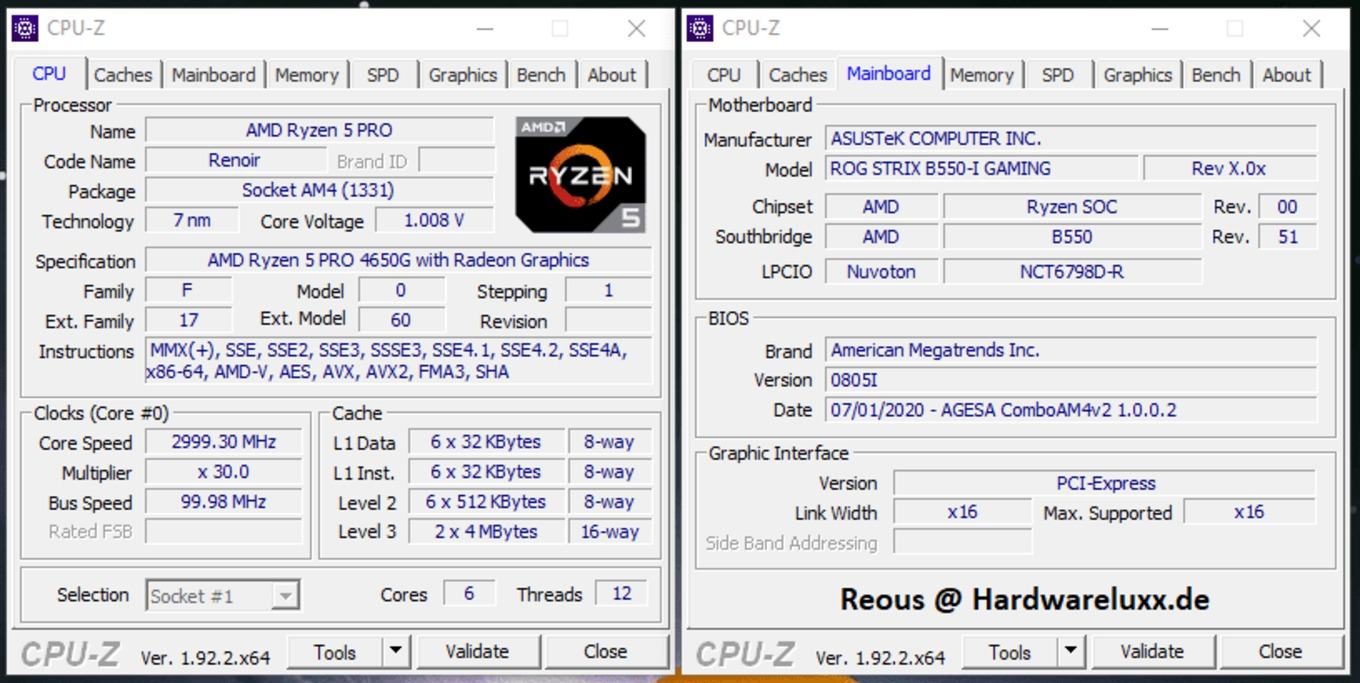Switch to CPU tab in right CPU-Z window

(723, 75)
